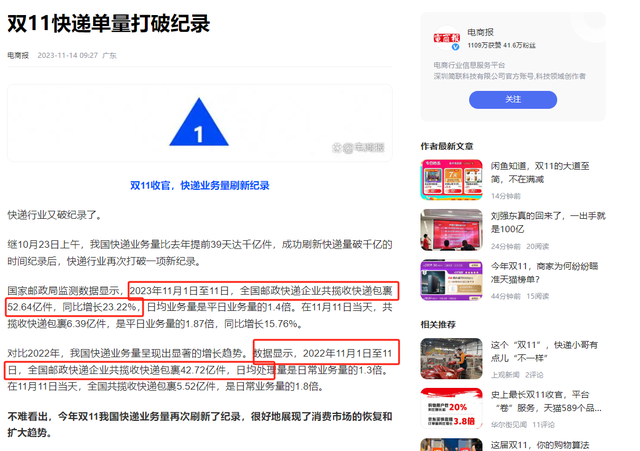The height and width of the screenshot is (451, 640).
Task: Open article 这届双11，你的购物算法
Action: (540, 445)
